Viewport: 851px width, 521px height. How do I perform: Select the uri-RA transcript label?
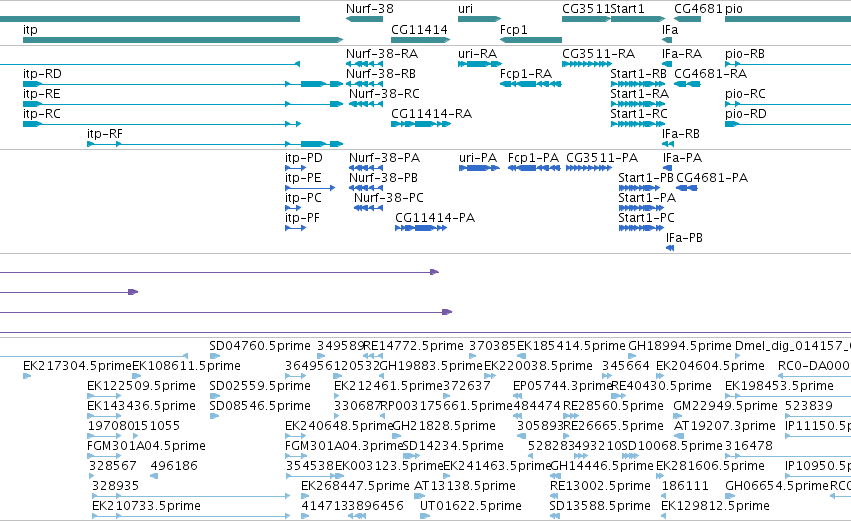coord(478,54)
